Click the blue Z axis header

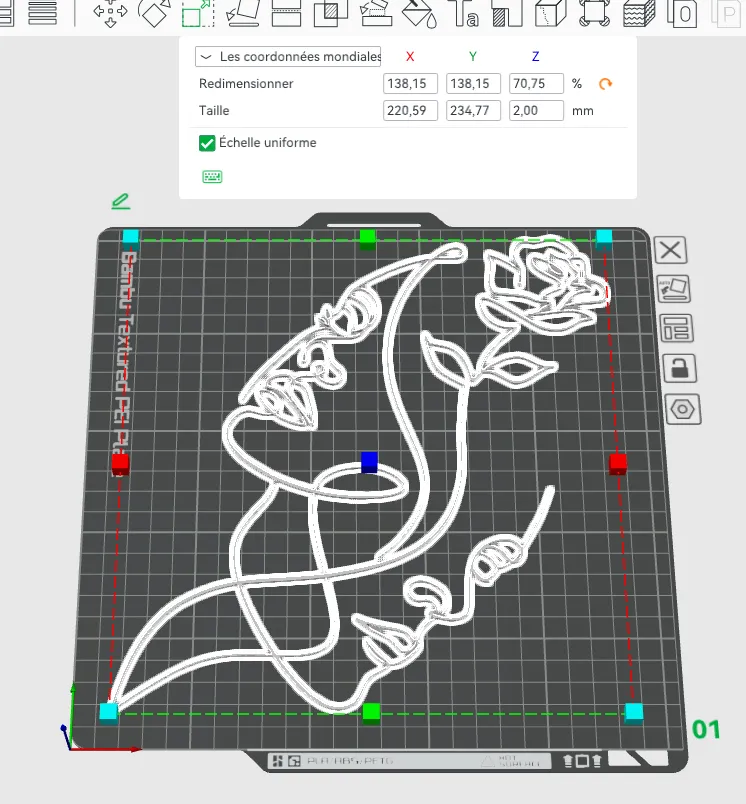coord(535,56)
